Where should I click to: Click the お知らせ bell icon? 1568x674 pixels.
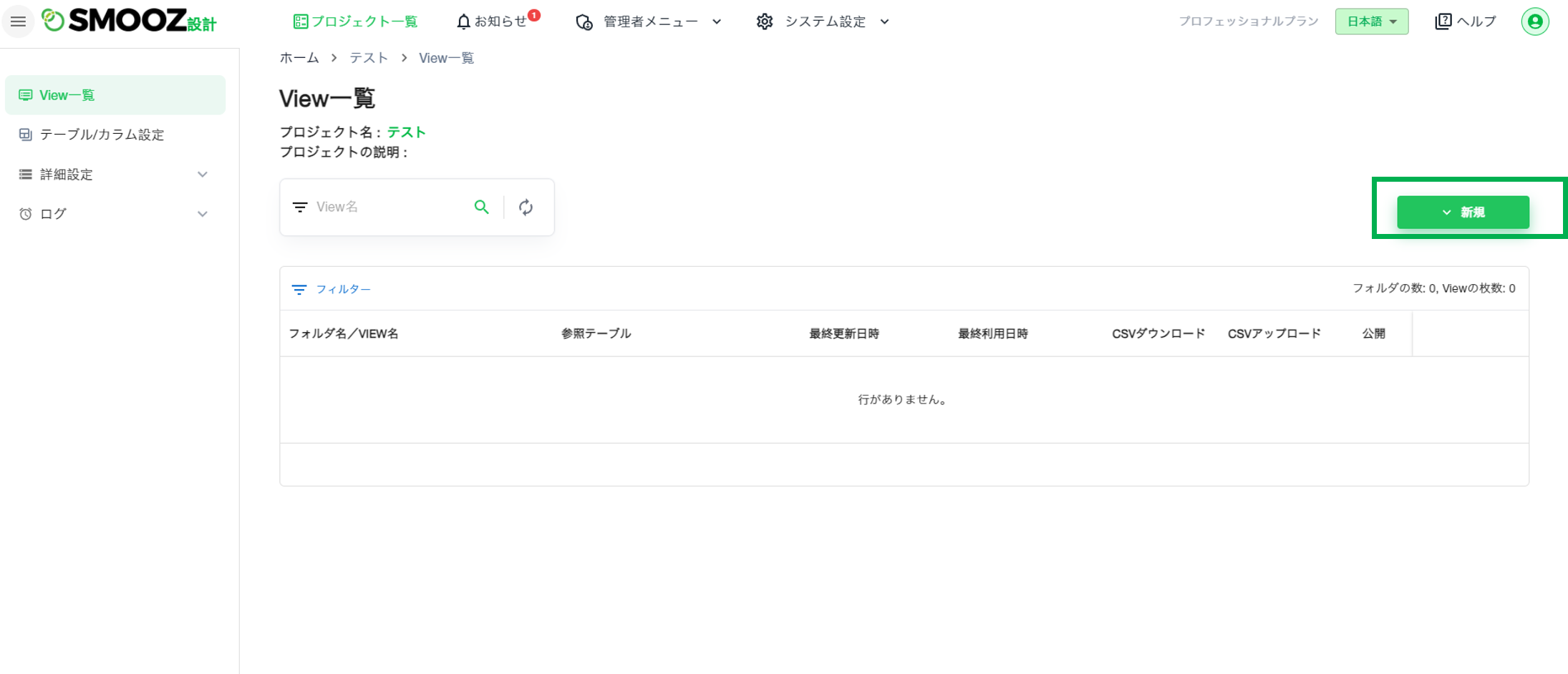[463, 21]
